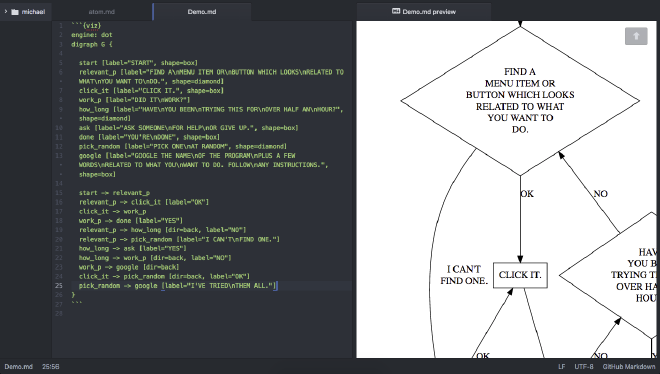Change LF line ending in status bar
Viewport: 660px width, 374px height.
pos(562,366)
